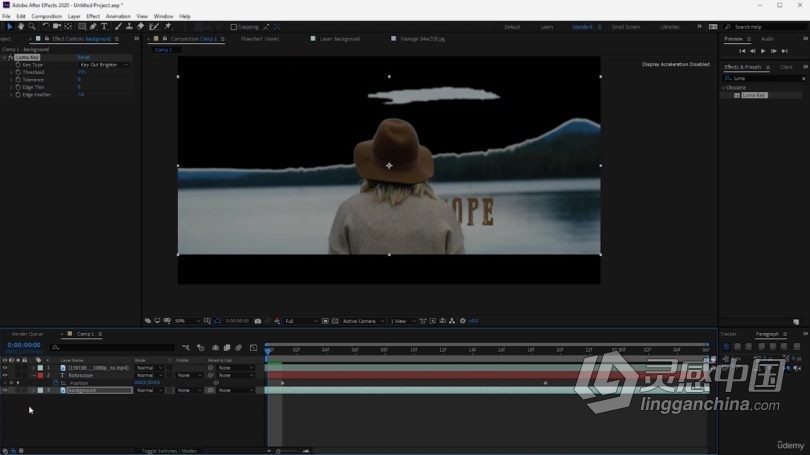Click the red label color of Rotoscope layer

[40, 375]
